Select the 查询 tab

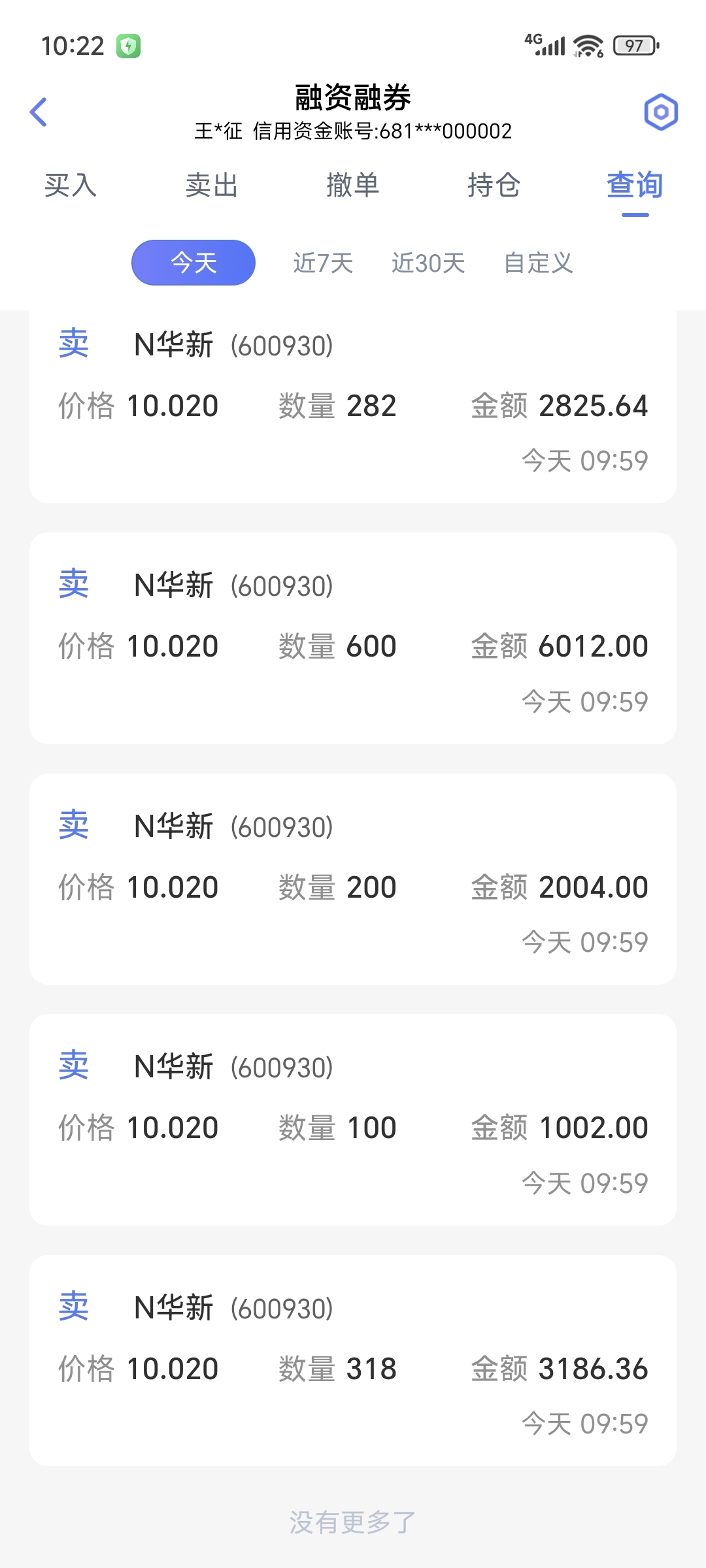click(x=635, y=185)
